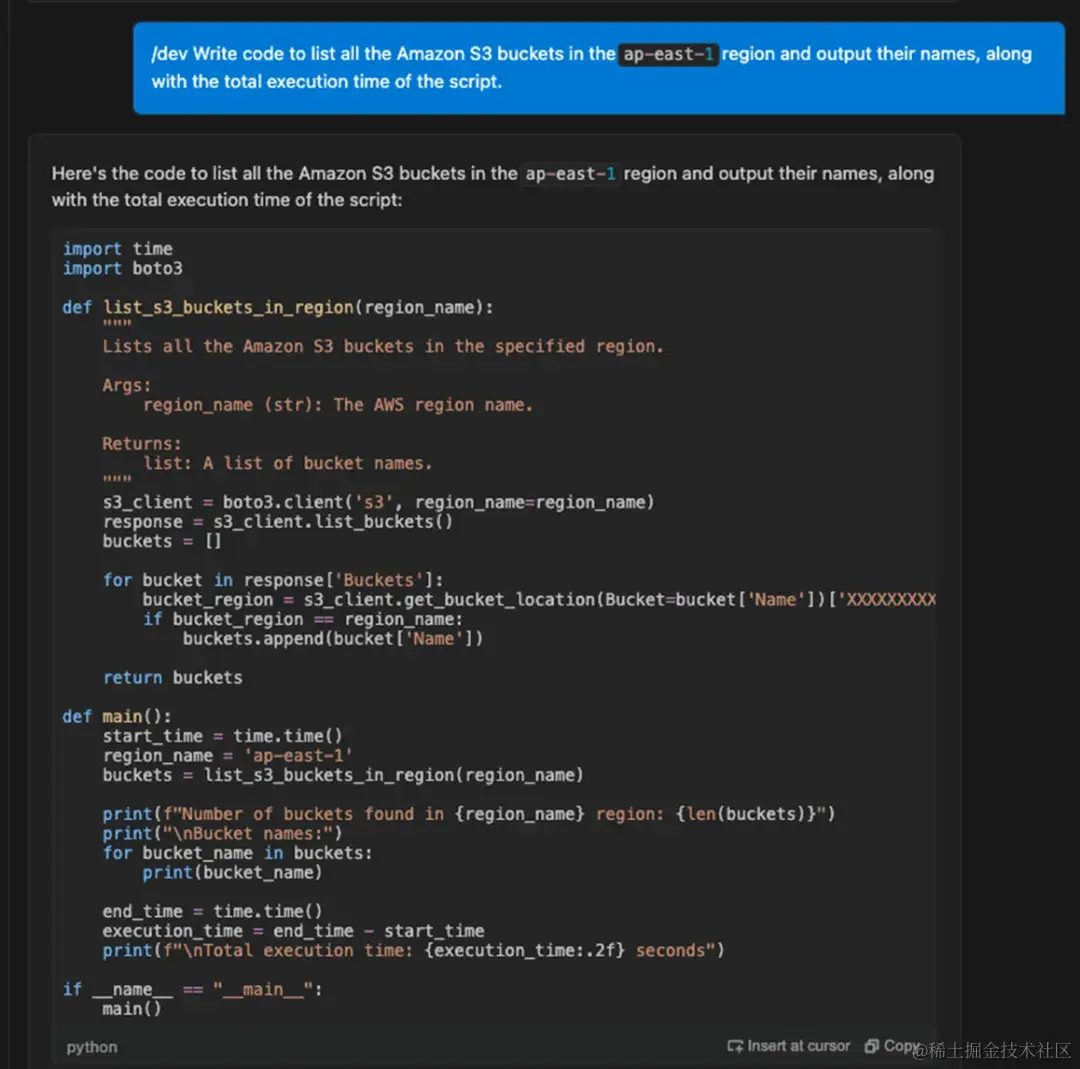
Task: Click the "region_name = 'ap-east-1'" line
Action: pyautogui.click(x=227, y=756)
